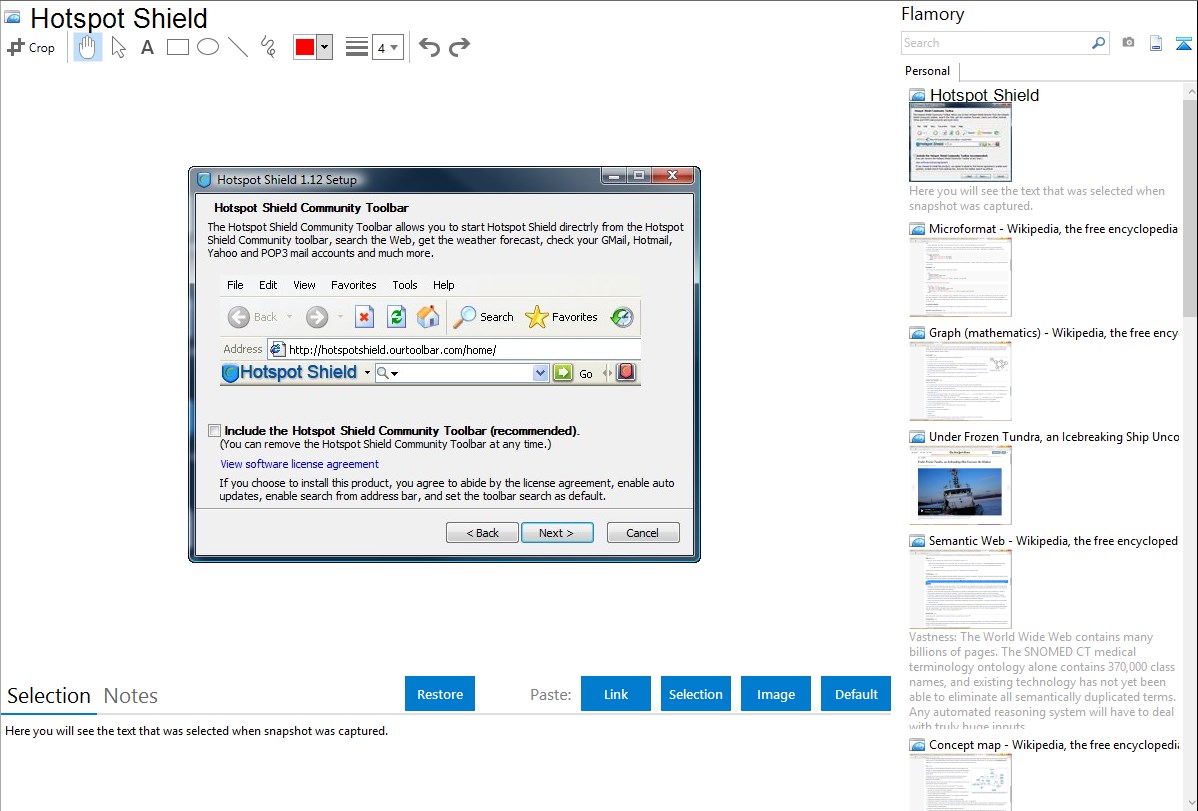This screenshot has height=811, width=1198.
Task: Click the history clock icon
Action: [622, 317]
